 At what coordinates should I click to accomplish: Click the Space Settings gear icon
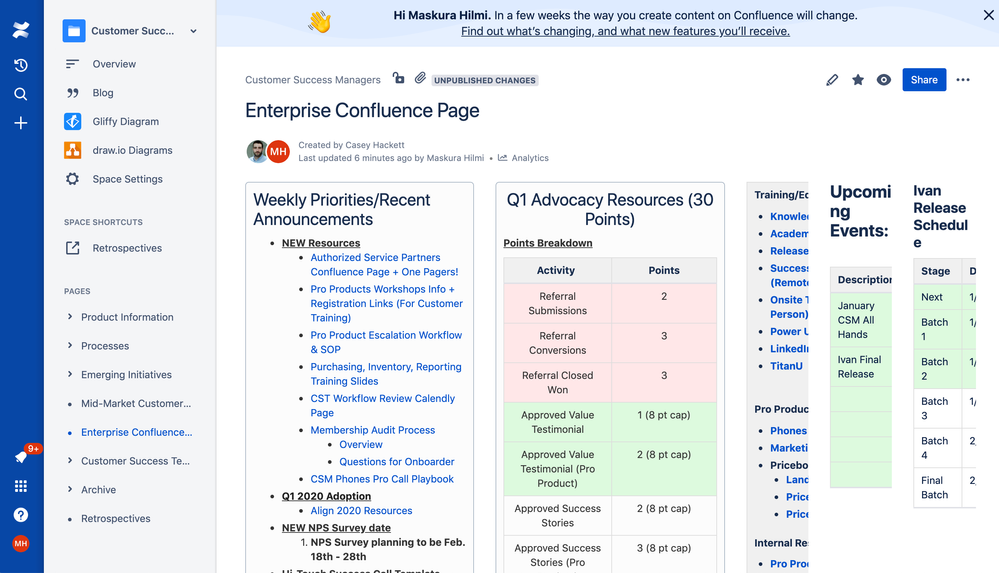tap(73, 179)
